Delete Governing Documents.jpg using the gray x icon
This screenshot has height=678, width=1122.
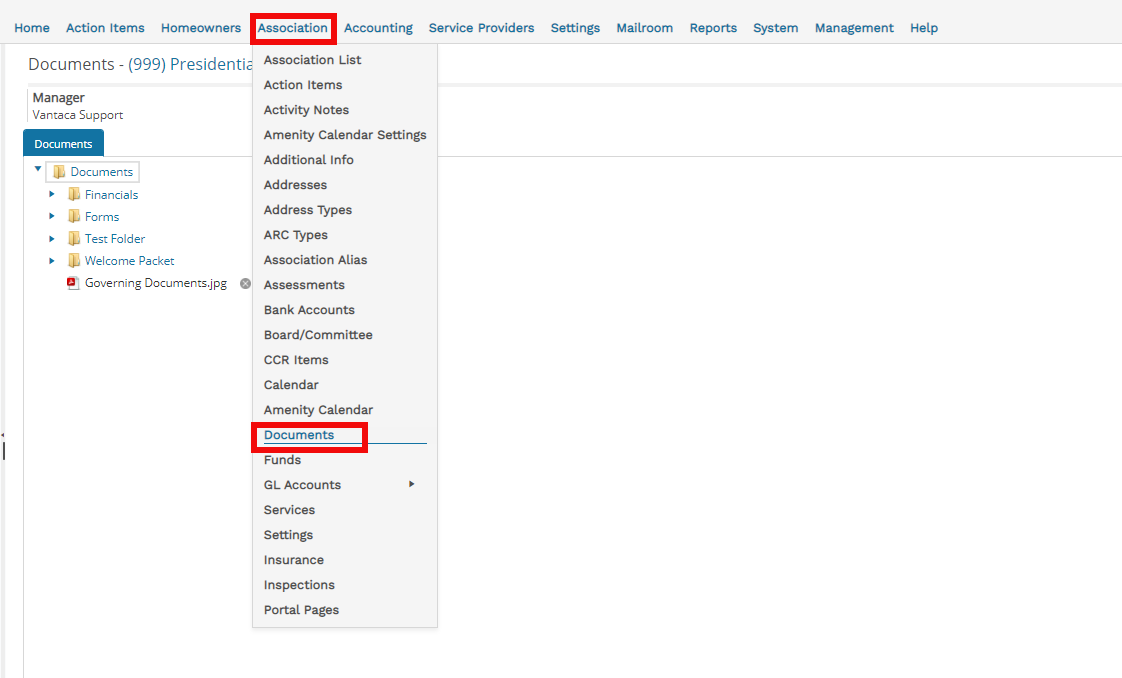click(245, 283)
